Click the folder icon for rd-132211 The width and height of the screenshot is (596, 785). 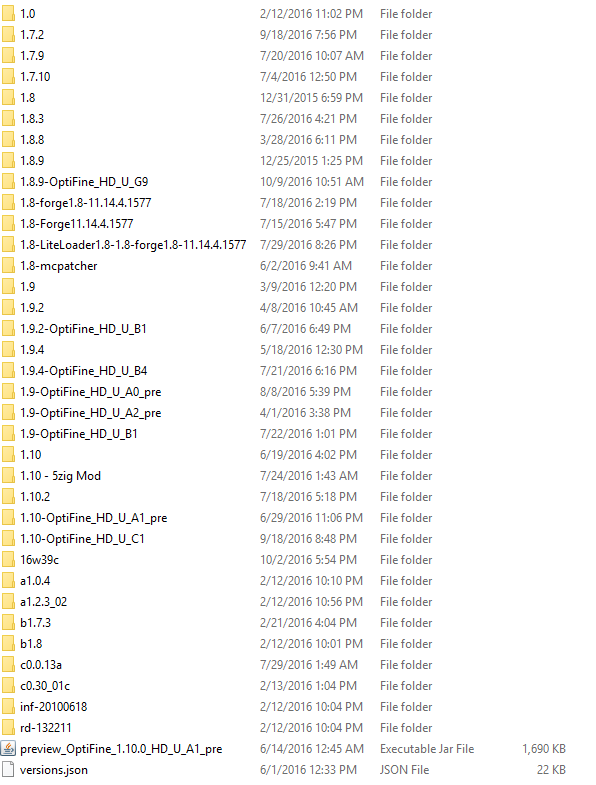point(8,727)
